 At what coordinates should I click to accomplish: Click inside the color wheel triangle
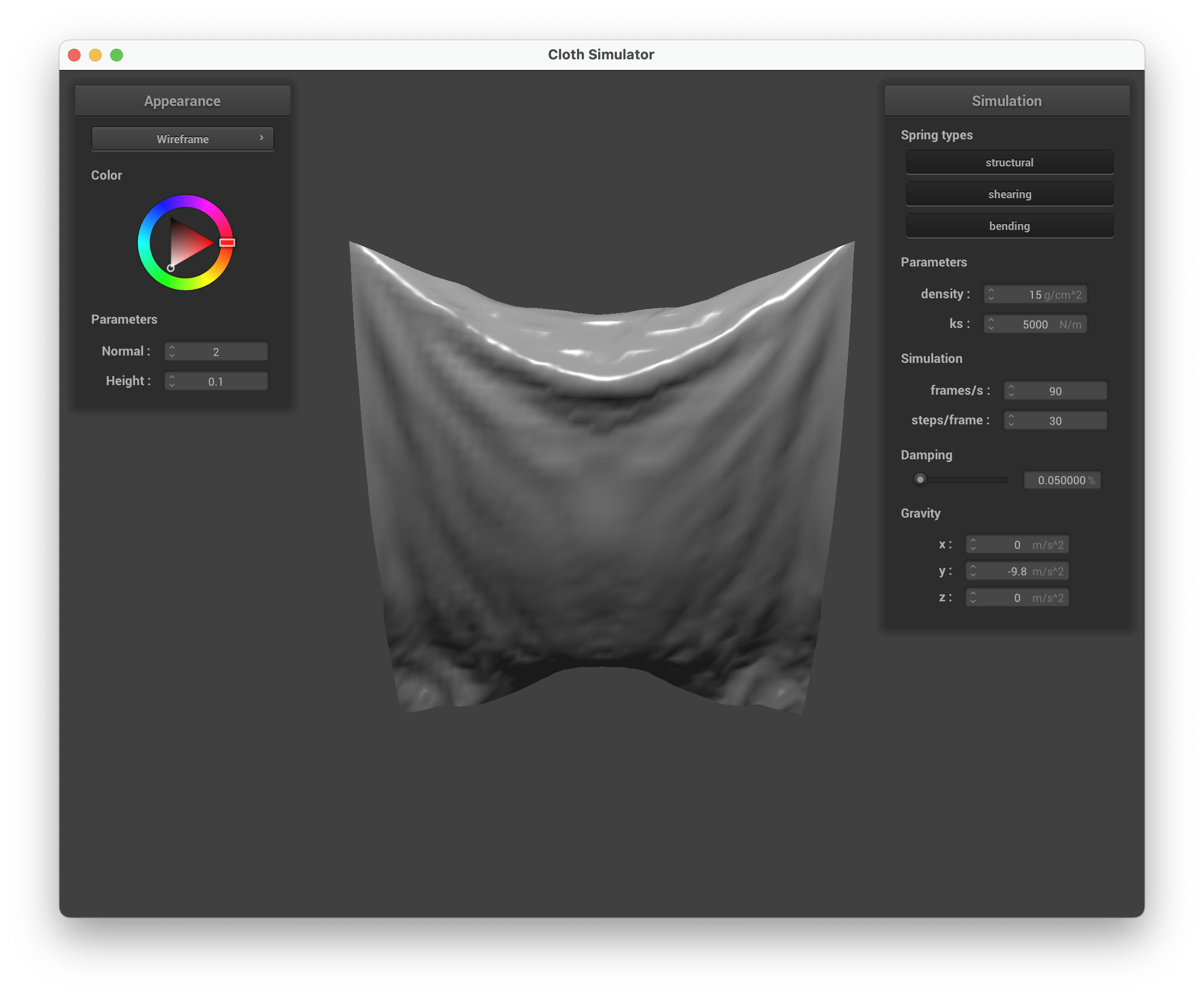tap(187, 244)
